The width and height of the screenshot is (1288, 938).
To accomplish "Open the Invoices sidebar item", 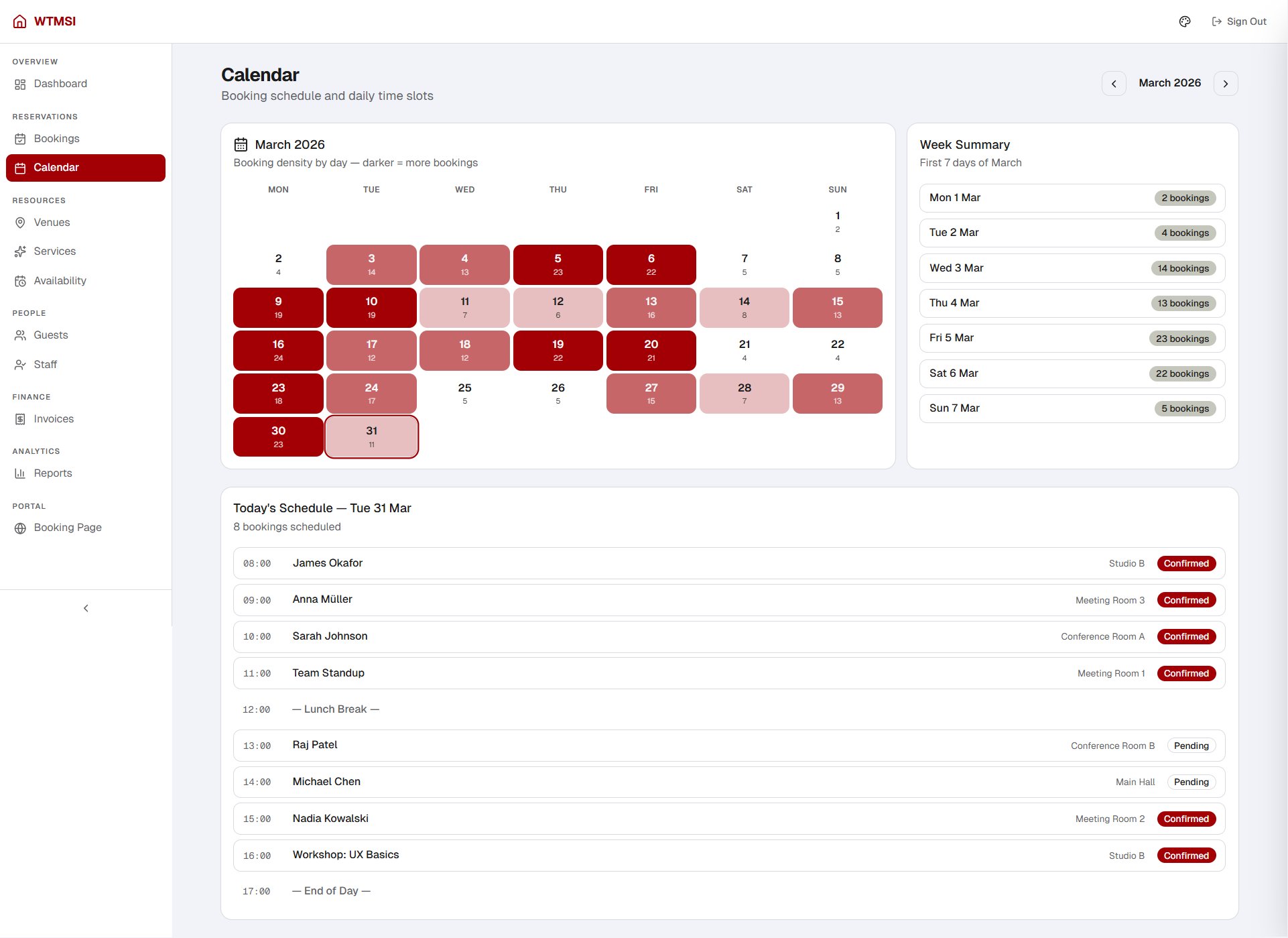I will coord(86,419).
